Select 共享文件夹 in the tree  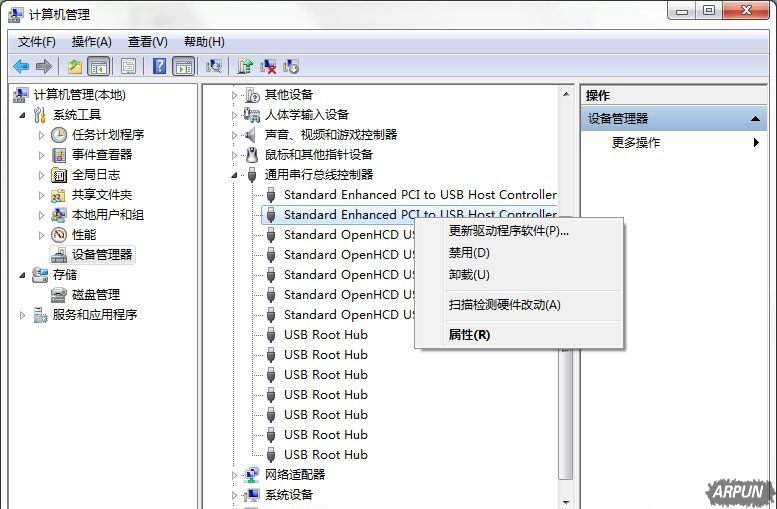(x=102, y=195)
